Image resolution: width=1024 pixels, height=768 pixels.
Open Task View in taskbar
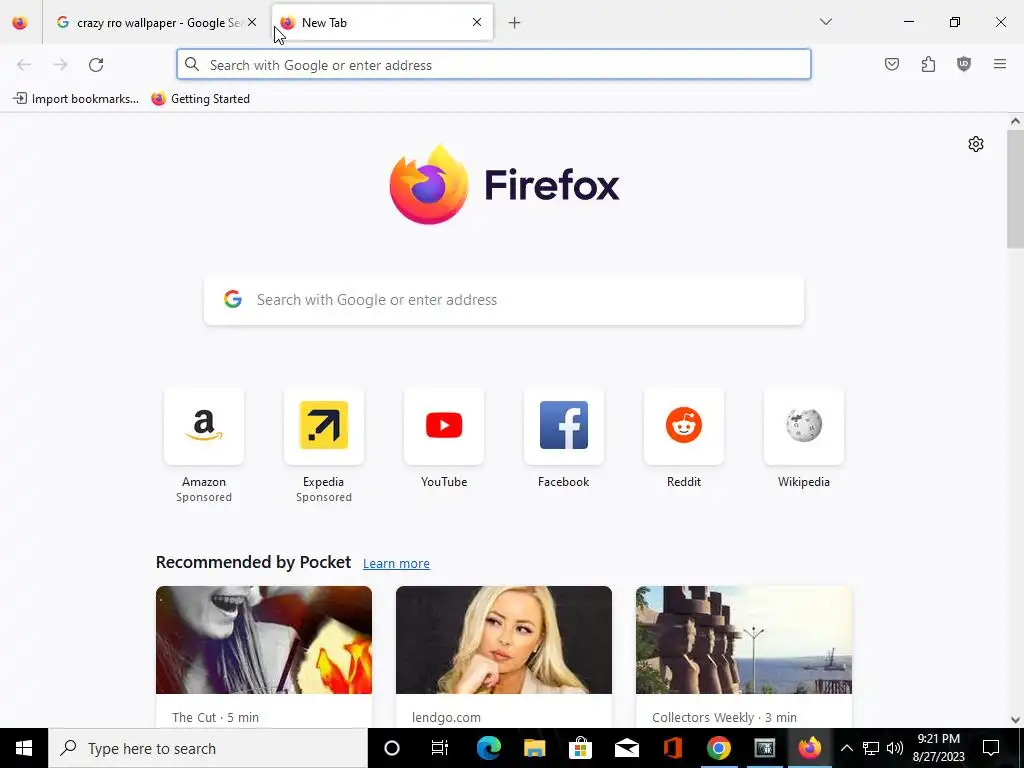tap(440, 748)
